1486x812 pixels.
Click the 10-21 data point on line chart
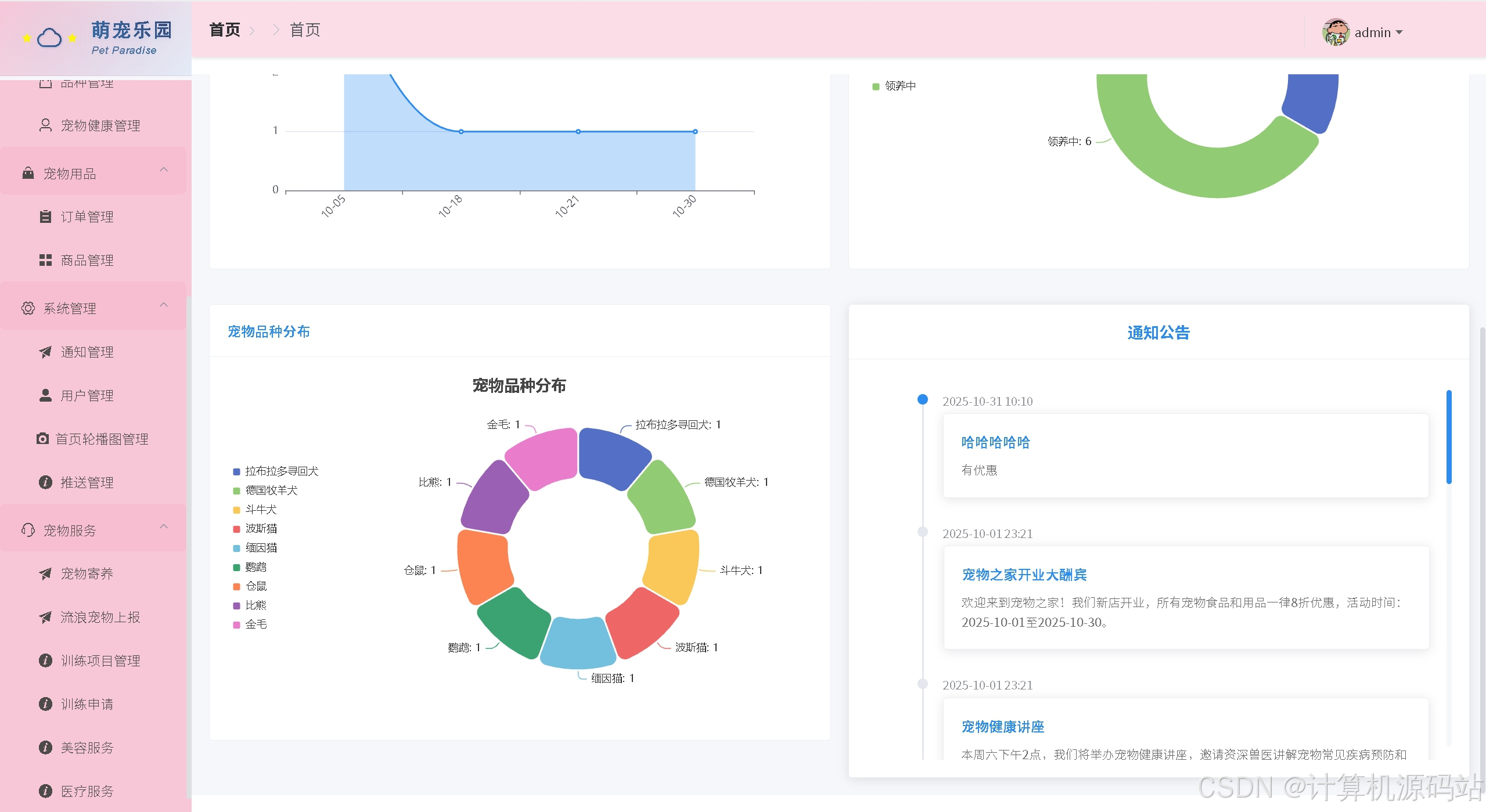tap(578, 132)
